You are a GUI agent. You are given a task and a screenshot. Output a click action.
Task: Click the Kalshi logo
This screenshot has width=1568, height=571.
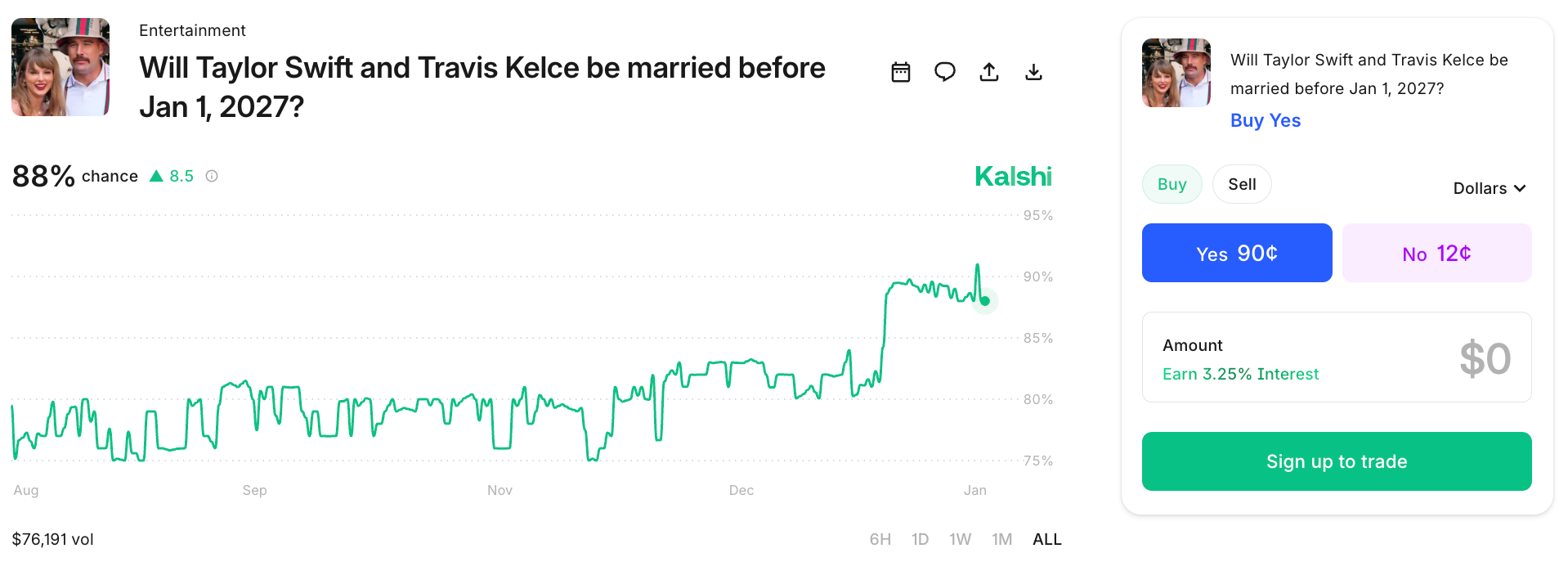coord(1013,176)
